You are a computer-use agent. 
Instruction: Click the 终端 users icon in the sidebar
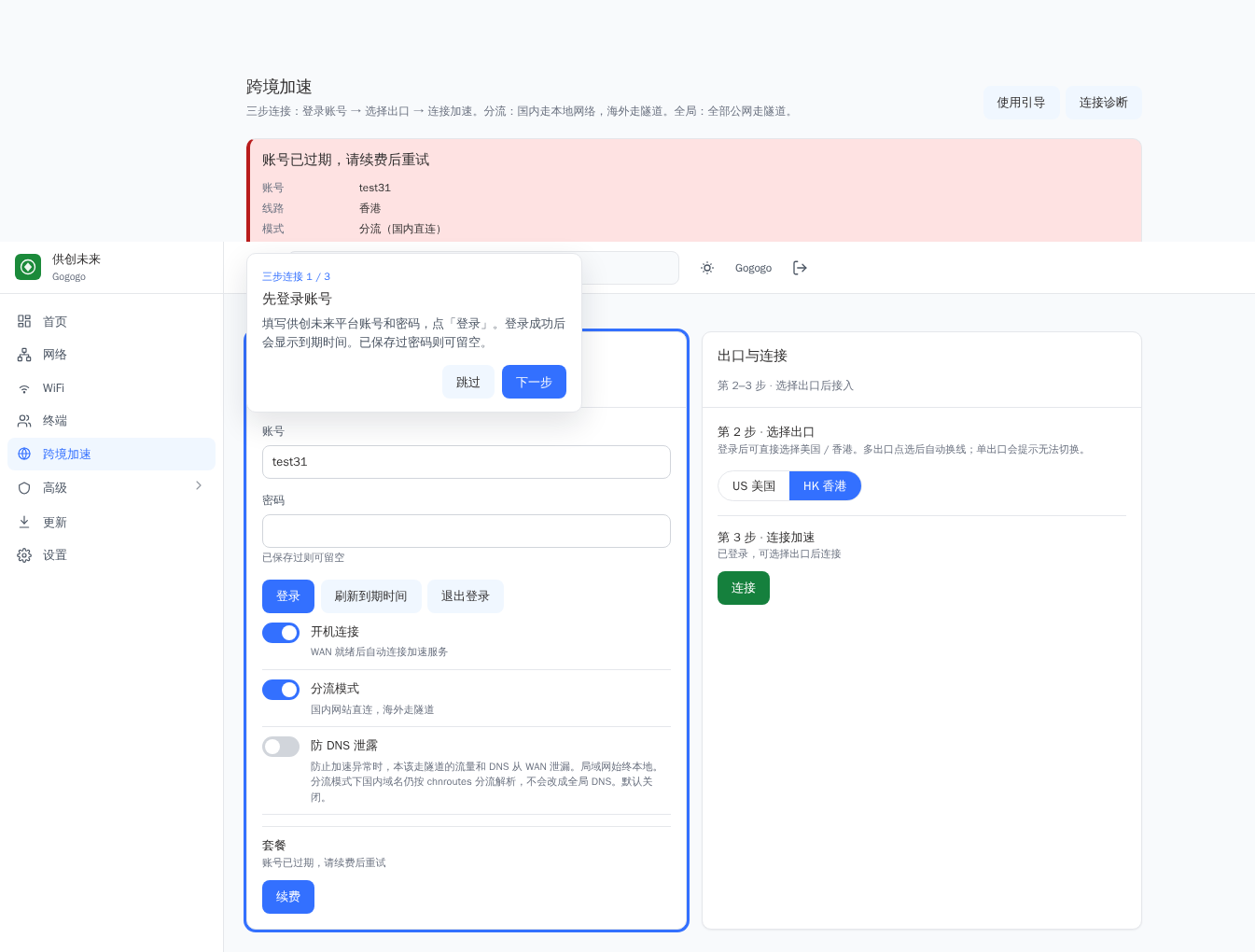(24, 421)
